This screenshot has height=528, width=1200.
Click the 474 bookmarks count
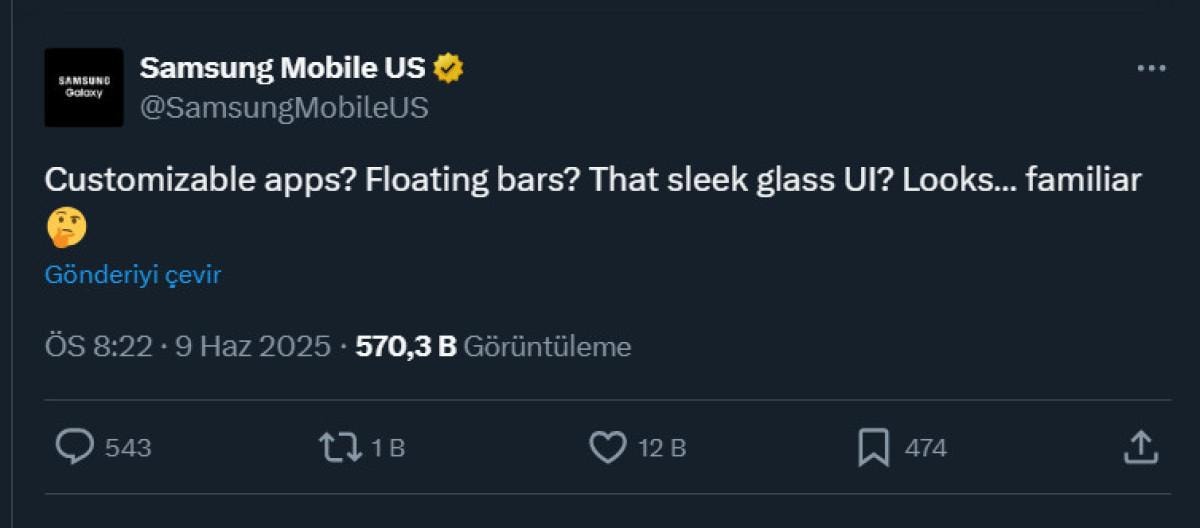point(925,448)
